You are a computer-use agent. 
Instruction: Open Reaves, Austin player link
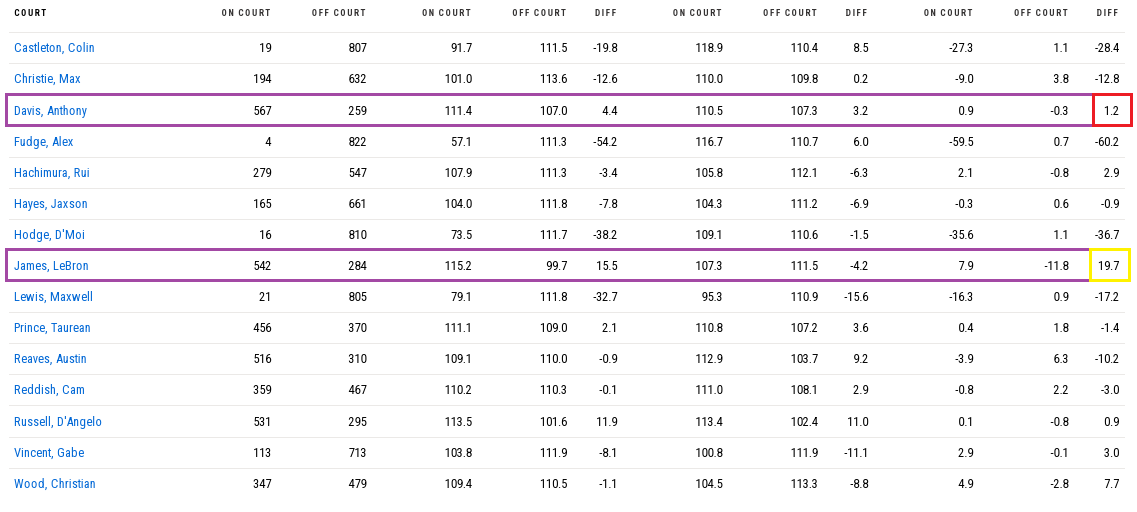pyautogui.click(x=50, y=359)
